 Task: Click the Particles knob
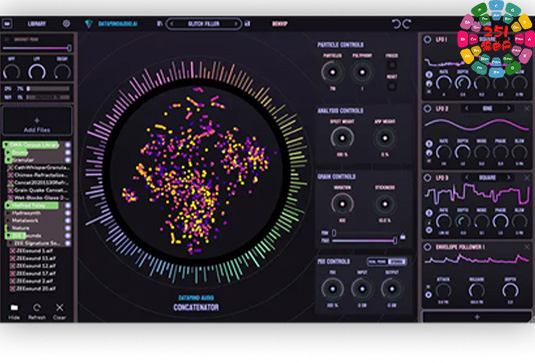point(332,72)
